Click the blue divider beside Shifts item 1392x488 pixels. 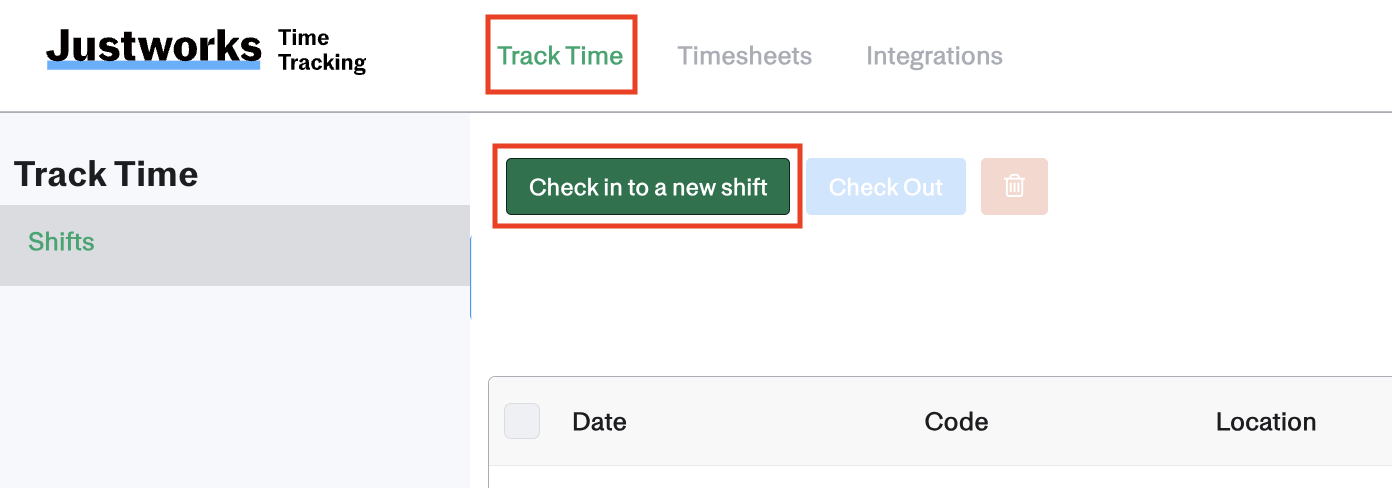[470, 278]
